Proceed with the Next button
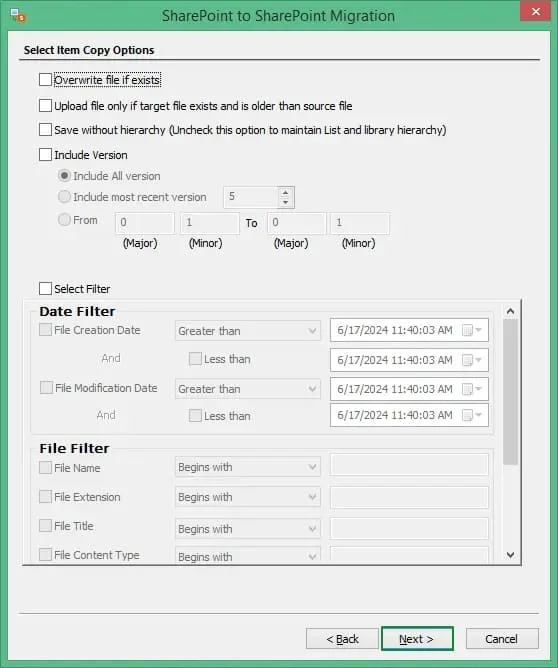 [x=417, y=639]
